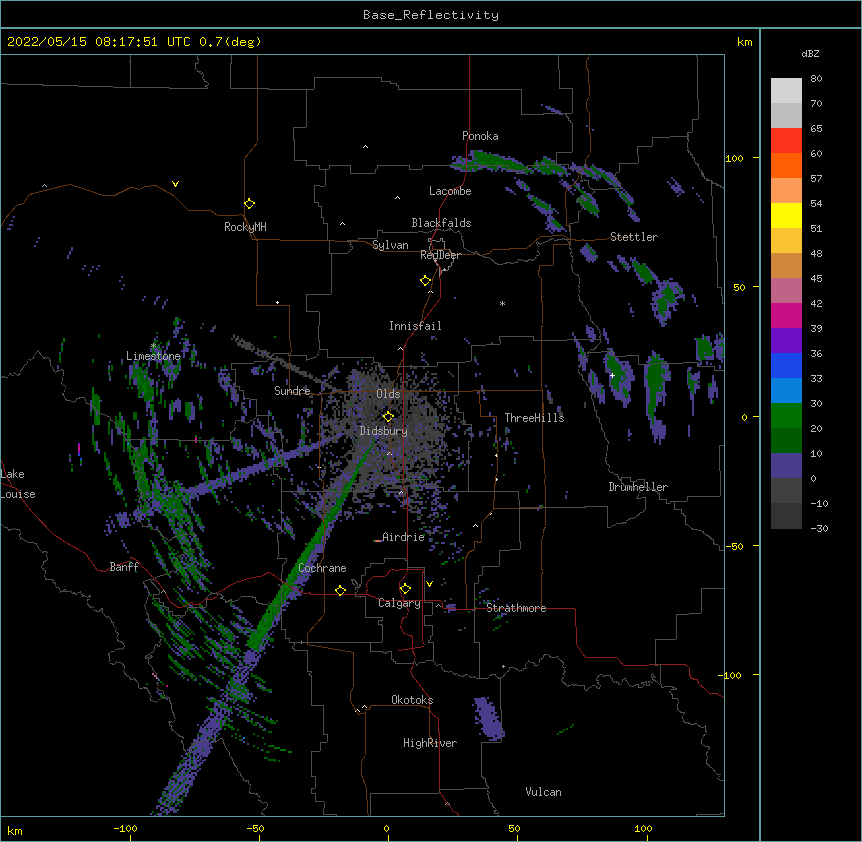Pick the slate purple 10 dBZ legend swatch
862x842 pixels.
coord(786,466)
